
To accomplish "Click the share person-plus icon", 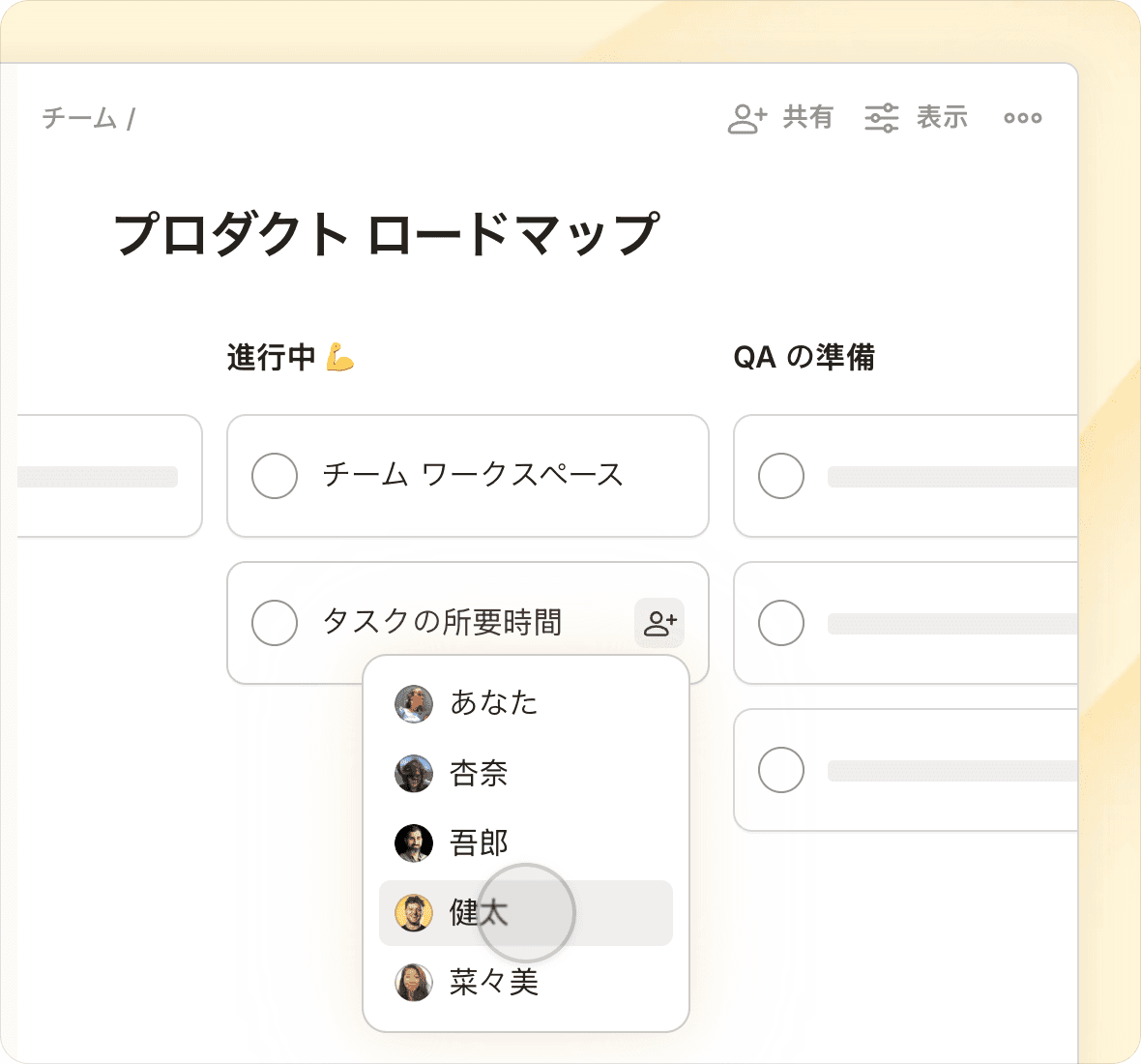I will (746, 118).
